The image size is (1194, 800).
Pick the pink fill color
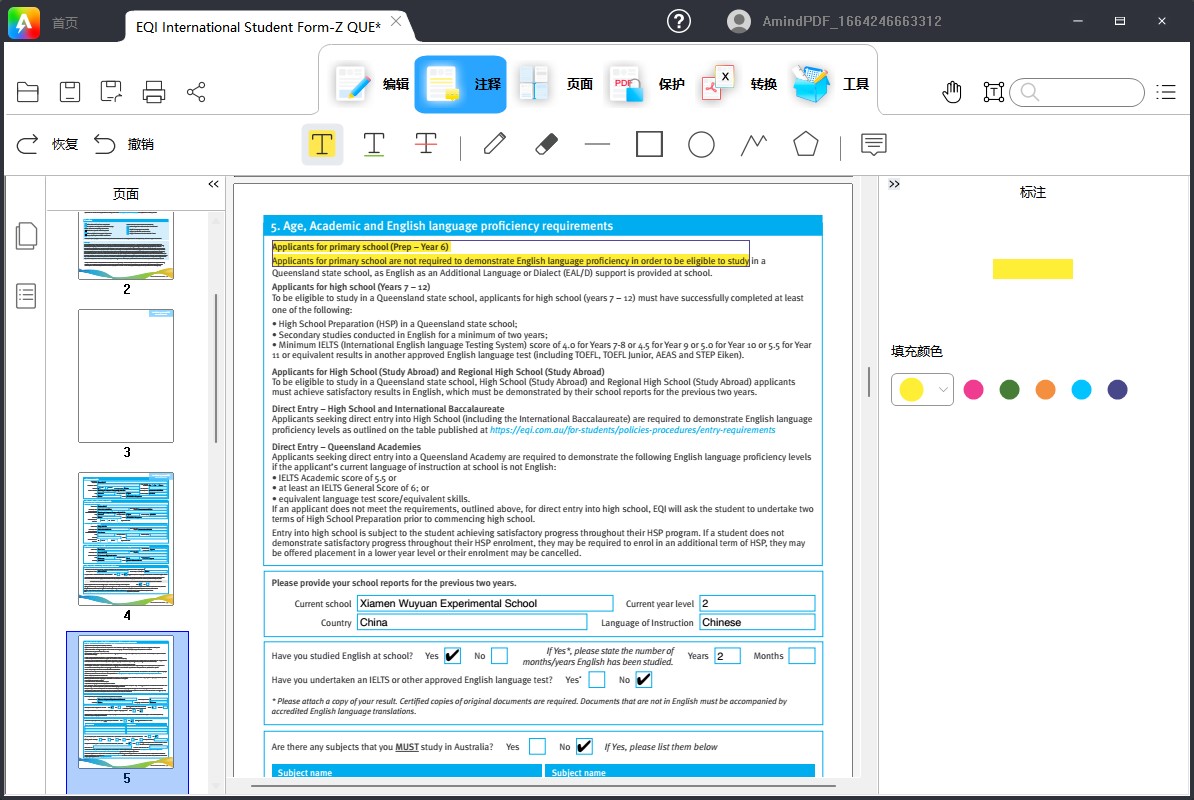973,390
